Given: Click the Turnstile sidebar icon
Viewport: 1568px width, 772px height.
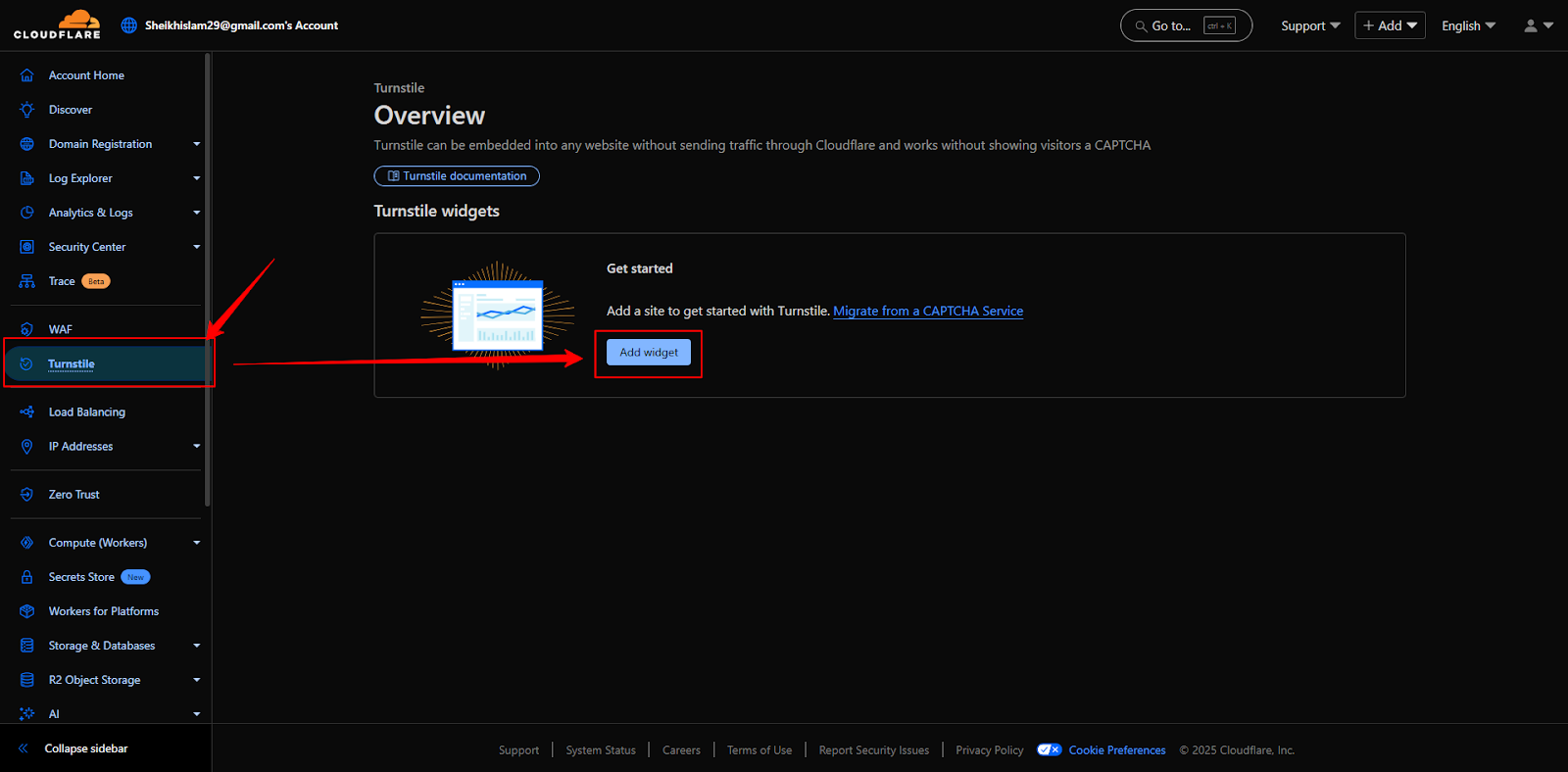Looking at the screenshot, I should click(x=27, y=363).
